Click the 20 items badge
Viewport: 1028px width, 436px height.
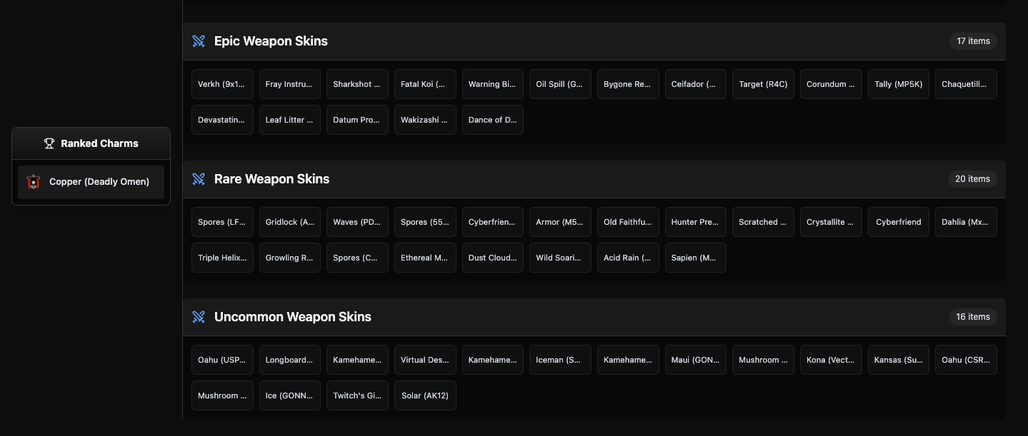tap(972, 179)
